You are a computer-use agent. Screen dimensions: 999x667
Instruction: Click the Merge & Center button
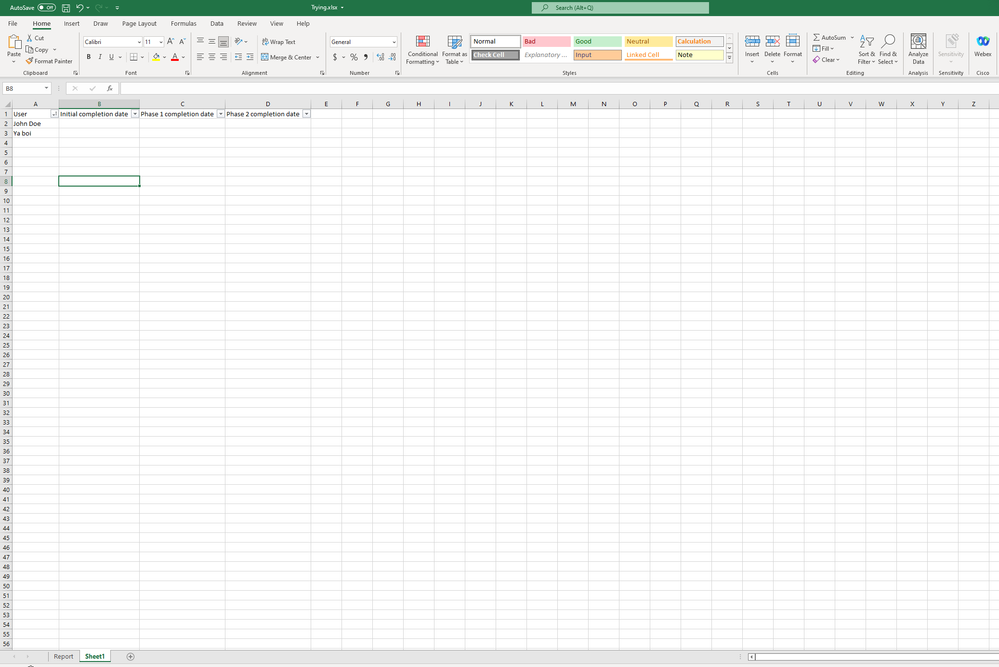pos(286,57)
